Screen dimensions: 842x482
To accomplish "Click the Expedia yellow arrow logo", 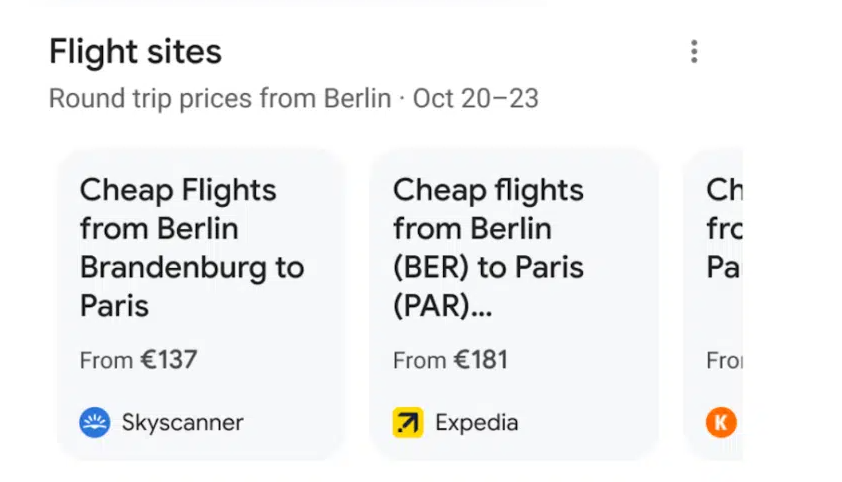I will click(408, 422).
